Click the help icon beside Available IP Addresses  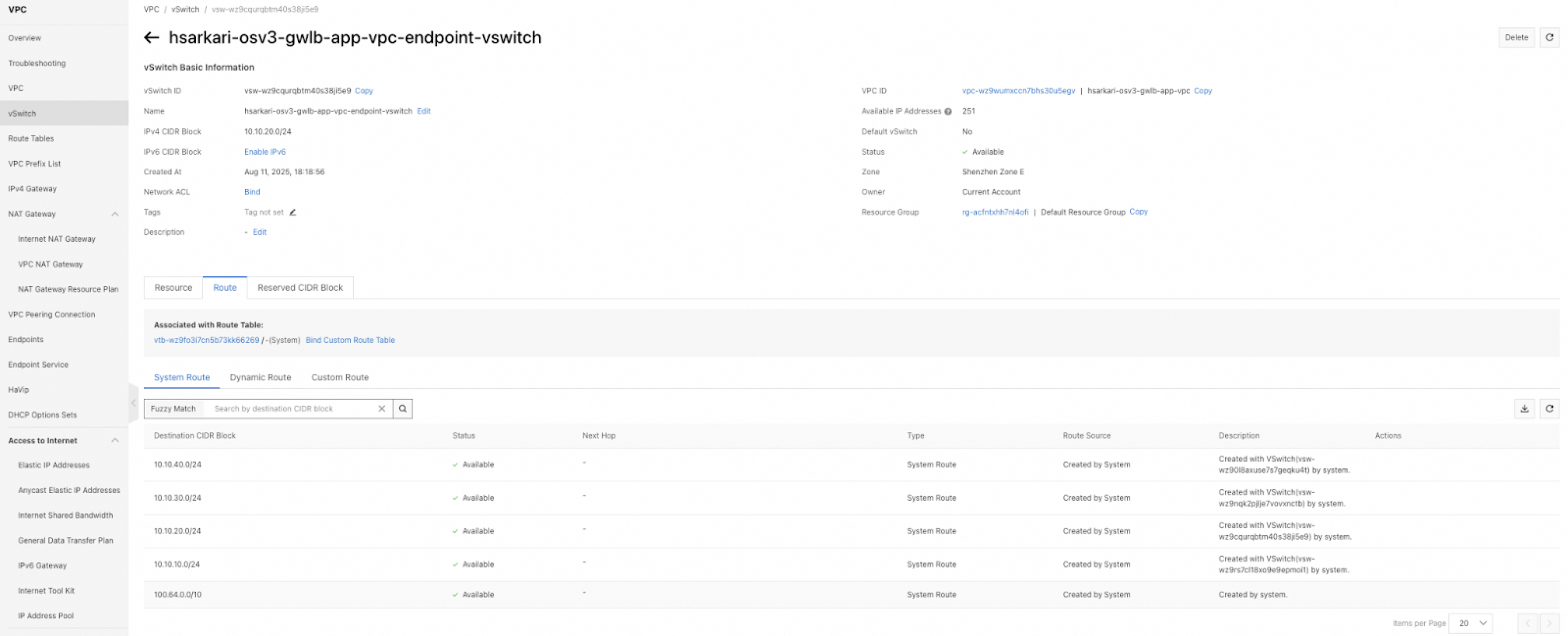tap(948, 111)
